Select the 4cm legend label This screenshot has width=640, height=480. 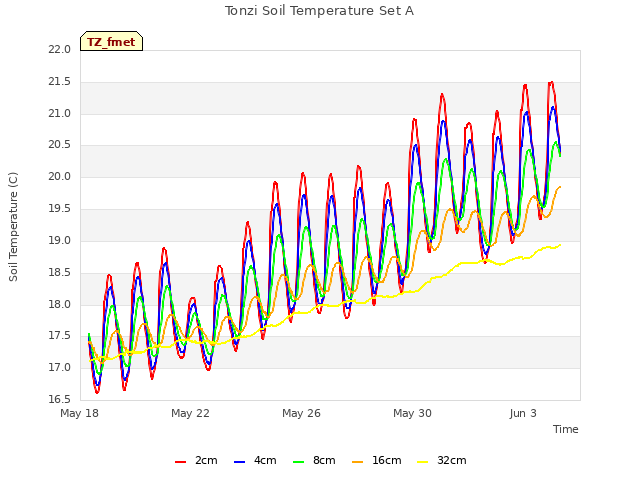click(x=265, y=460)
